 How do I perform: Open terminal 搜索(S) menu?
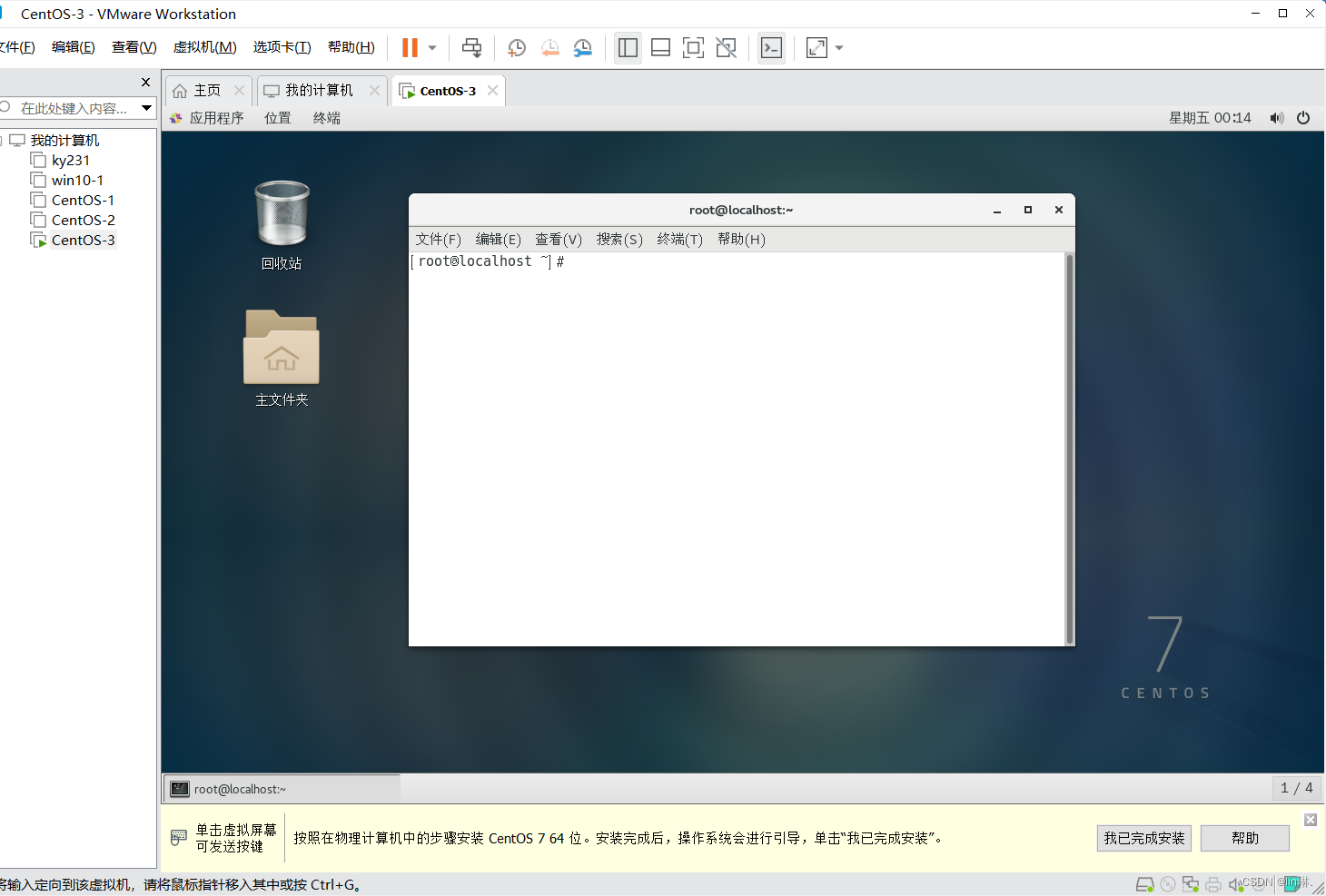coord(619,240)
